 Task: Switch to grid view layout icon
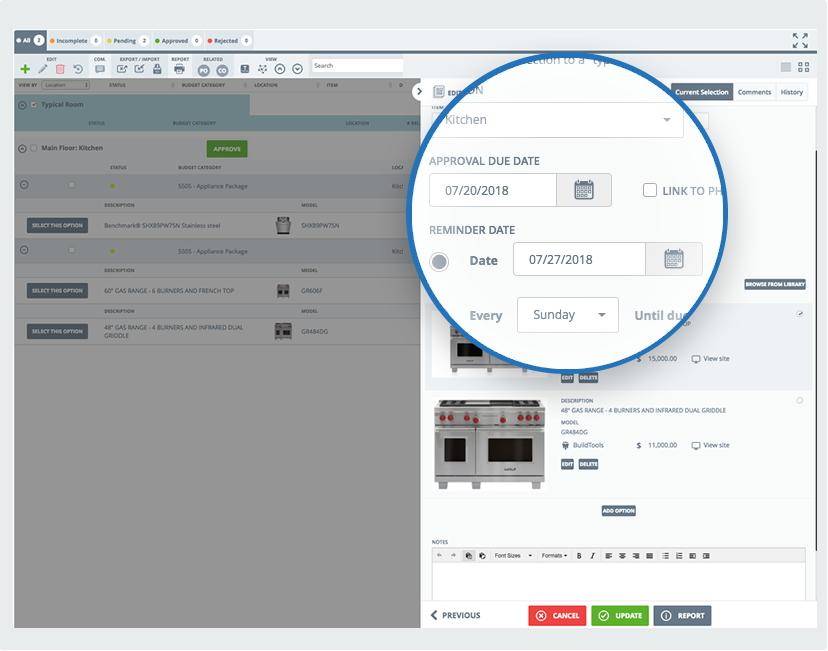coord(803,67)
